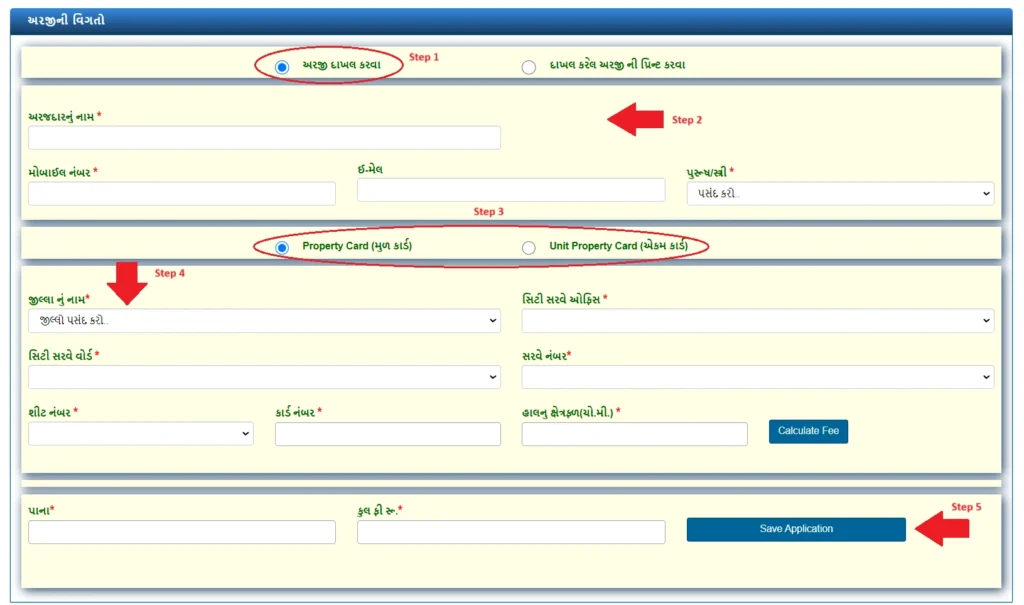Click the પાના input field
1024x605 pixels.
[x=181, y=532]
